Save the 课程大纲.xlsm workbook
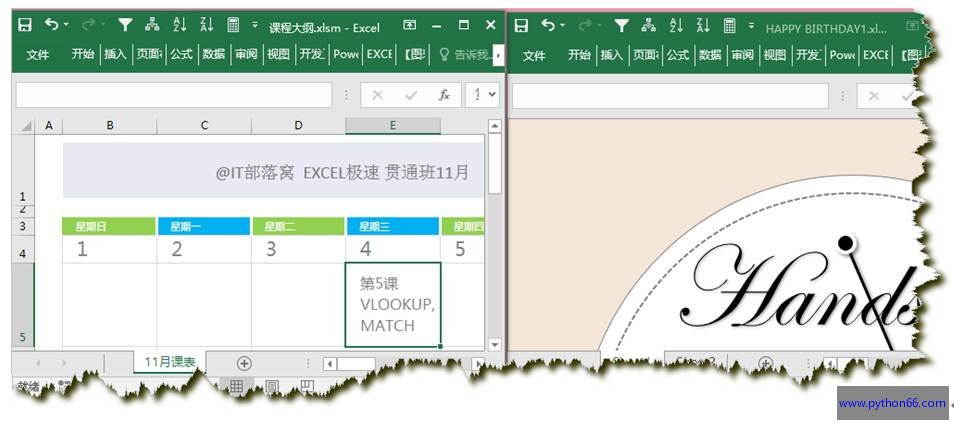This screenshot has width=954, height=425. [24, 25]
